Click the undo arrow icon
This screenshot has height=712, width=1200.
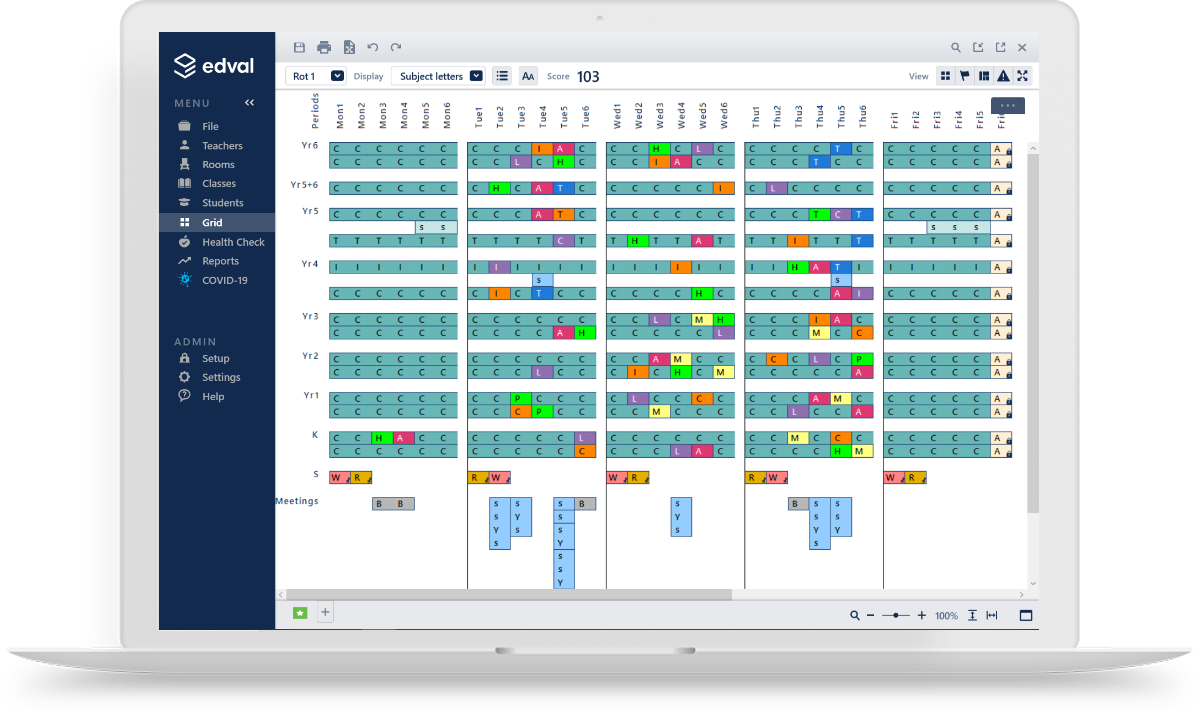[373, 47]
